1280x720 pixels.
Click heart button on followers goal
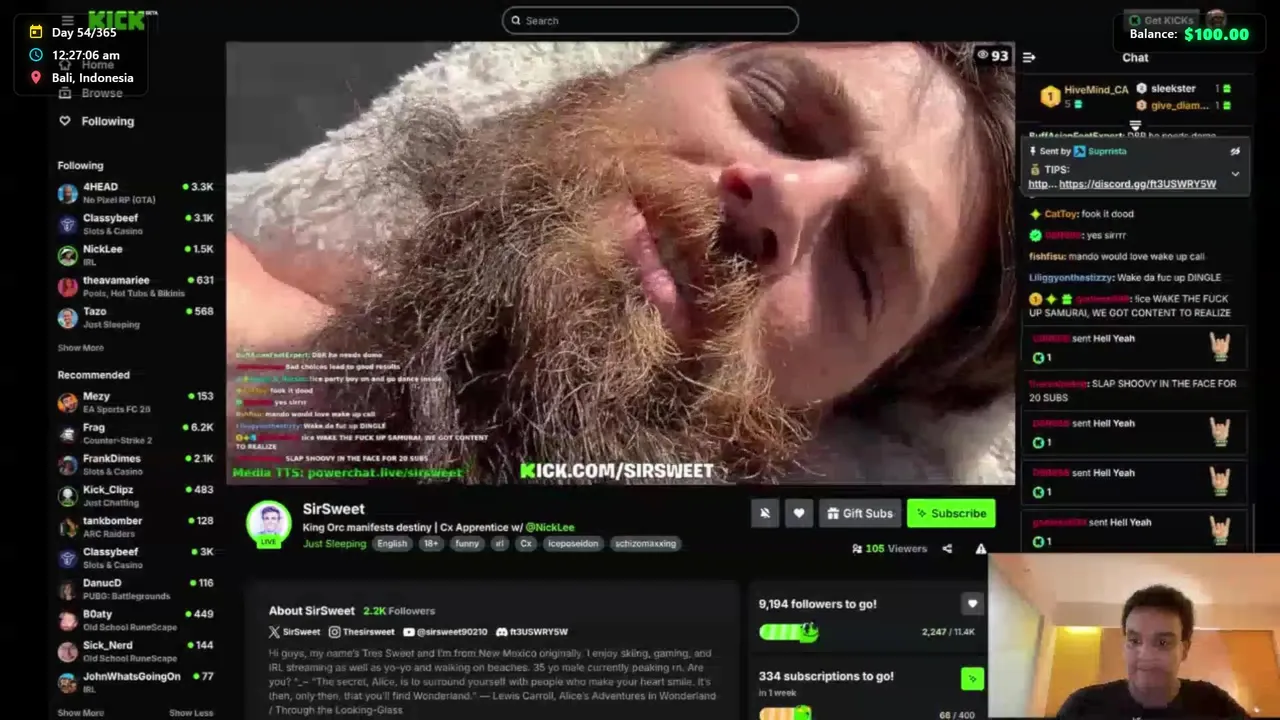point(972,604)
